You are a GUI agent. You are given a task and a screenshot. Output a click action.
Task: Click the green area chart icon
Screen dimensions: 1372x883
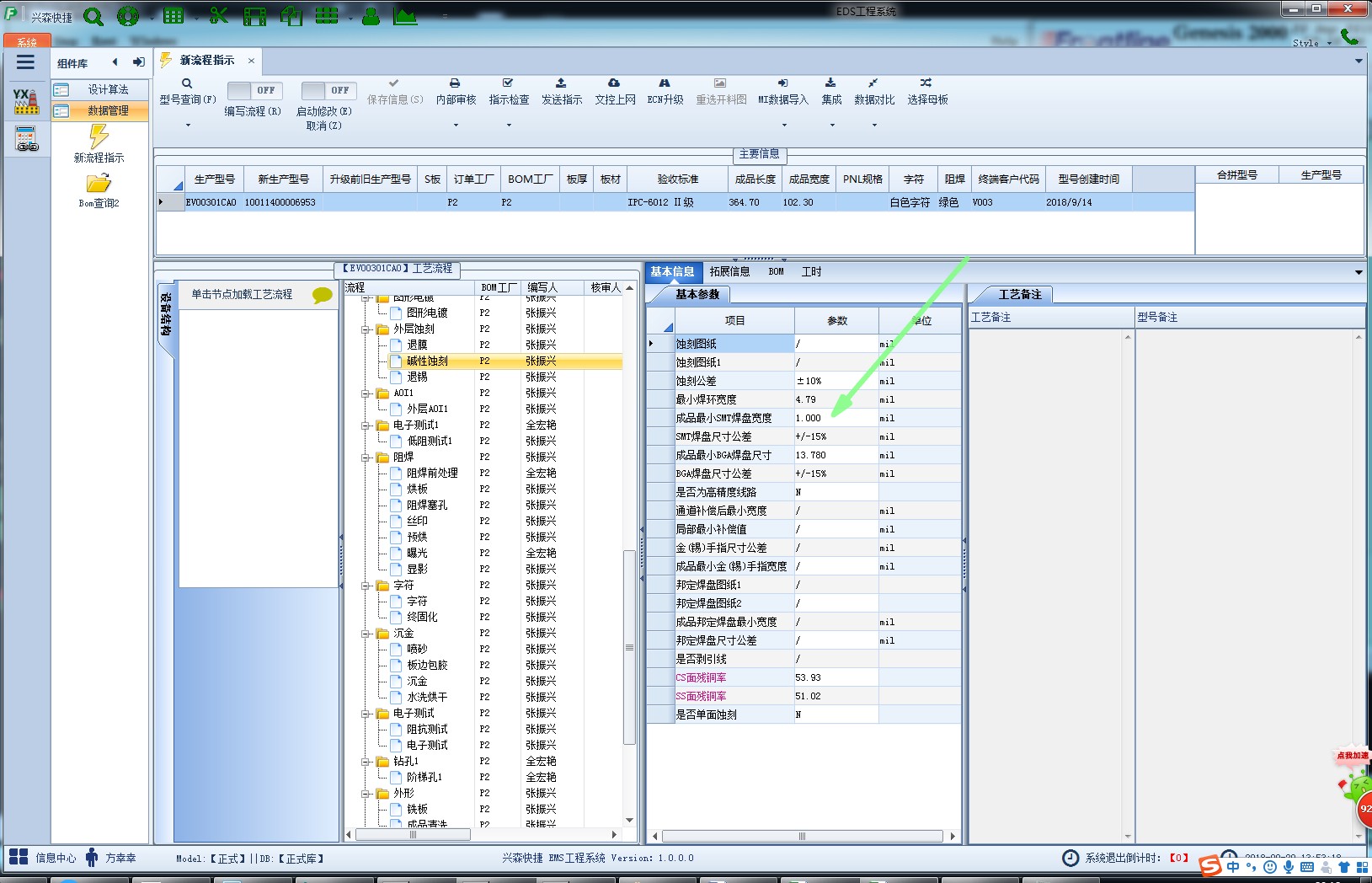tap(405, 16)
